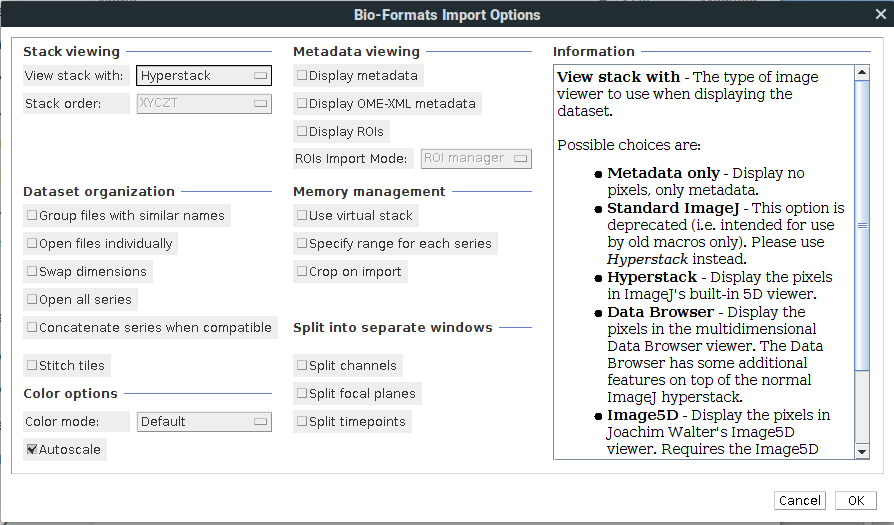Check the Display ROIs box
This screenshot has height=525, width=894.
(302, 132)
